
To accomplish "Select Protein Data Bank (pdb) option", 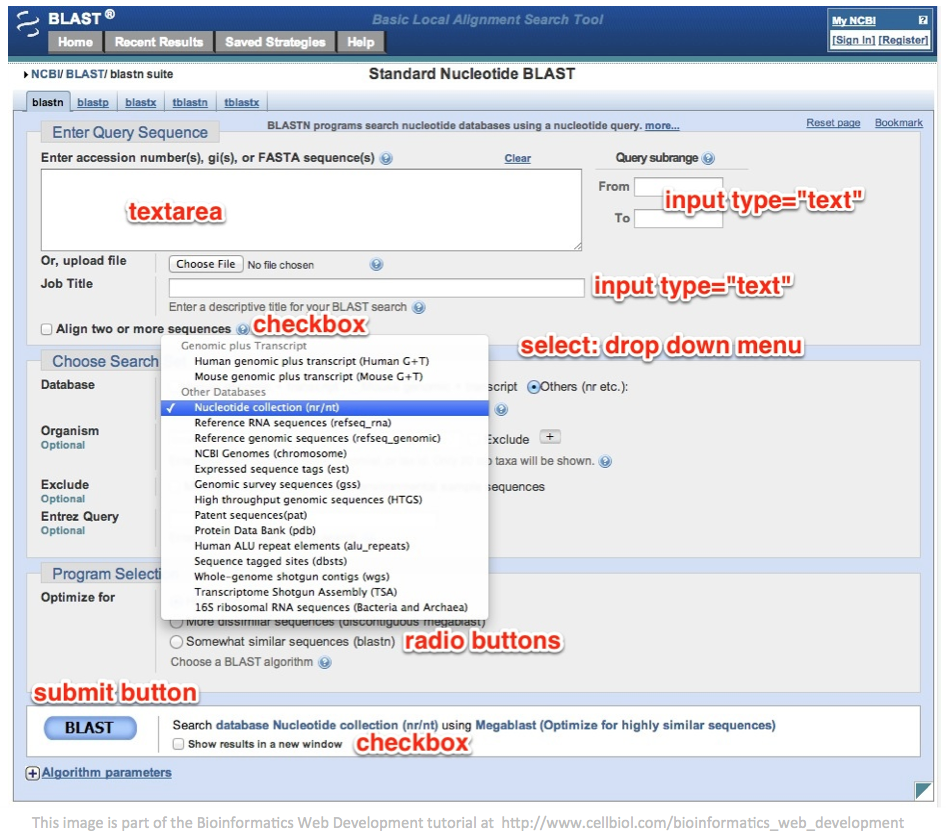I will pos(325,531).
